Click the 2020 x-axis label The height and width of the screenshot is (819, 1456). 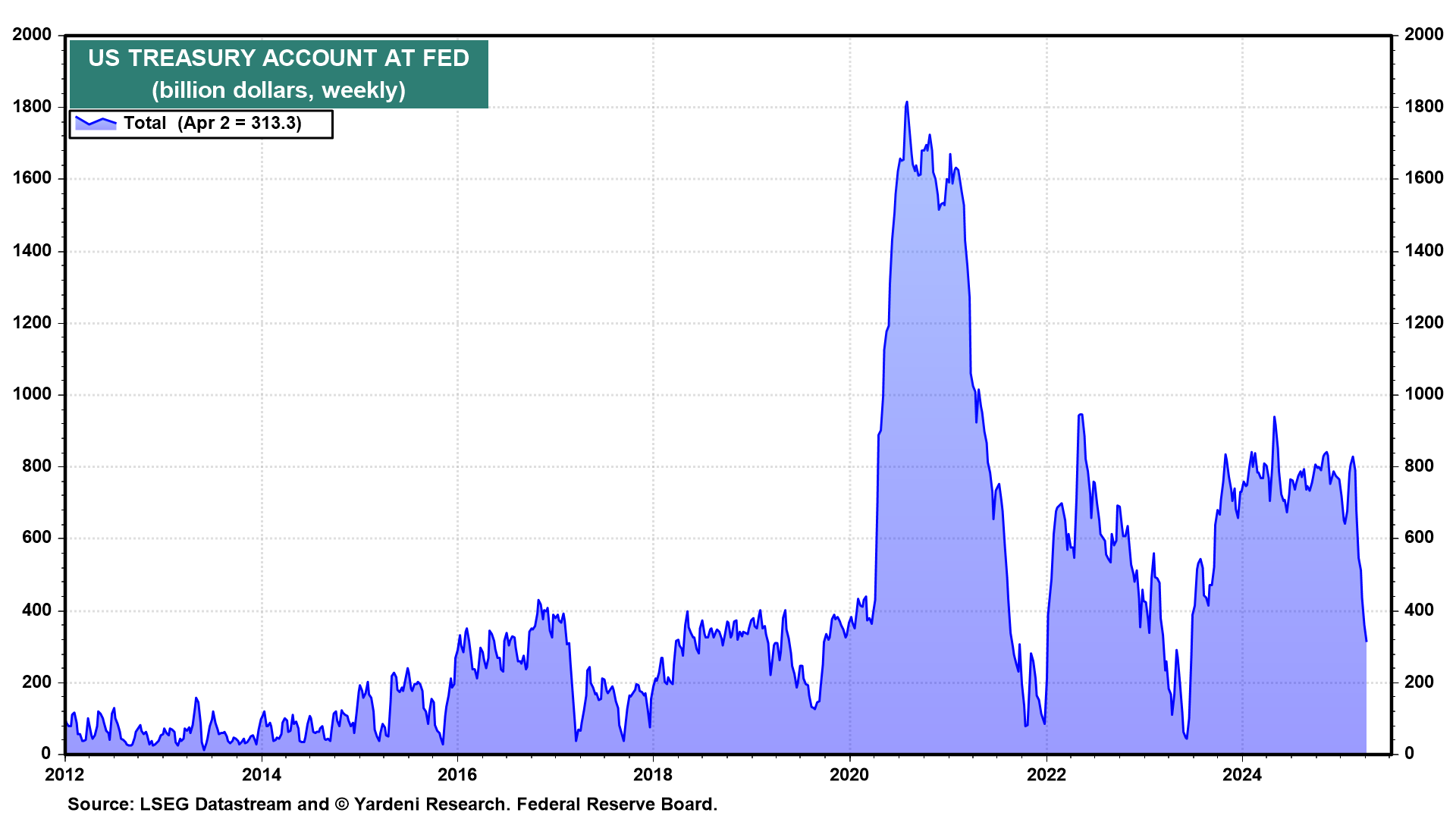849,774
